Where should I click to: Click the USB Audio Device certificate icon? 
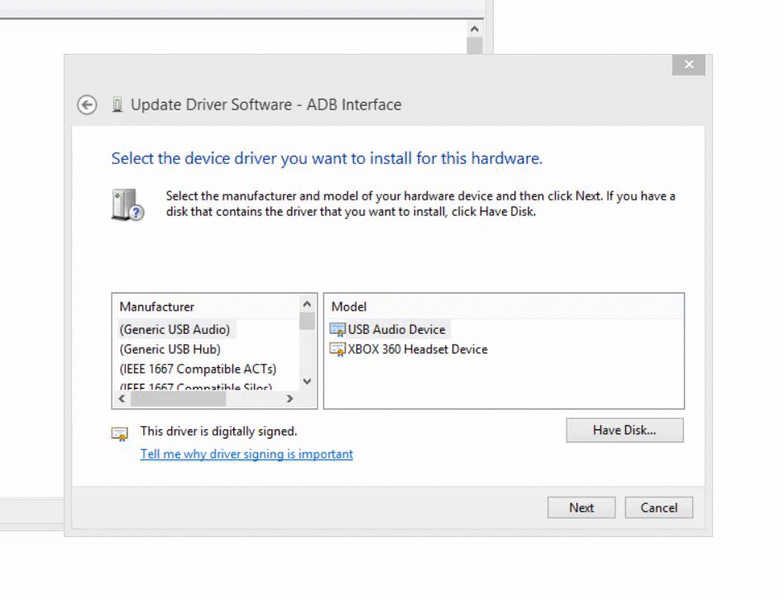pos(338,330)
